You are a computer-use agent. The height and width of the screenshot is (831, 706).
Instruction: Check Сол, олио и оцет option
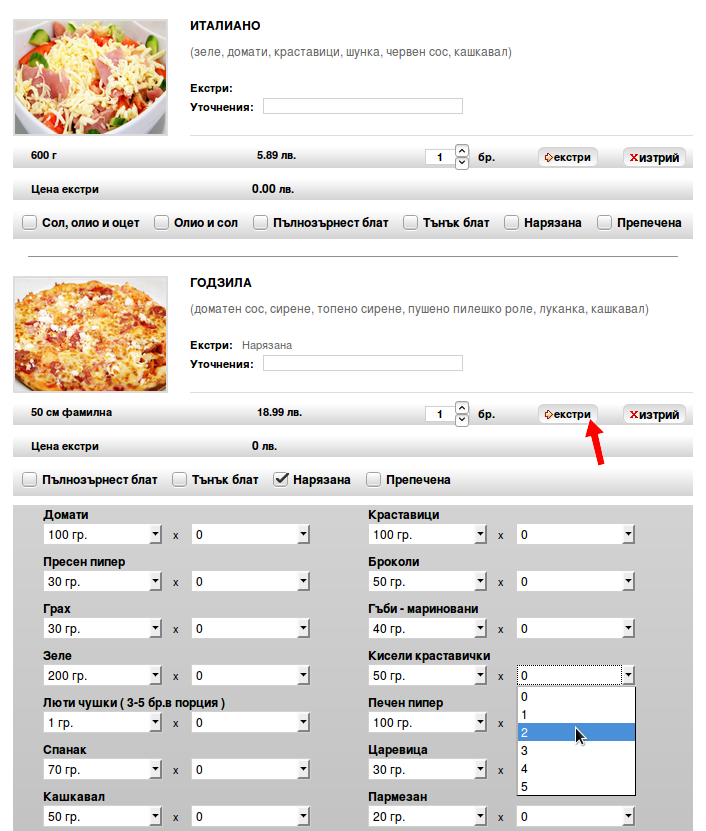point(30,223)
